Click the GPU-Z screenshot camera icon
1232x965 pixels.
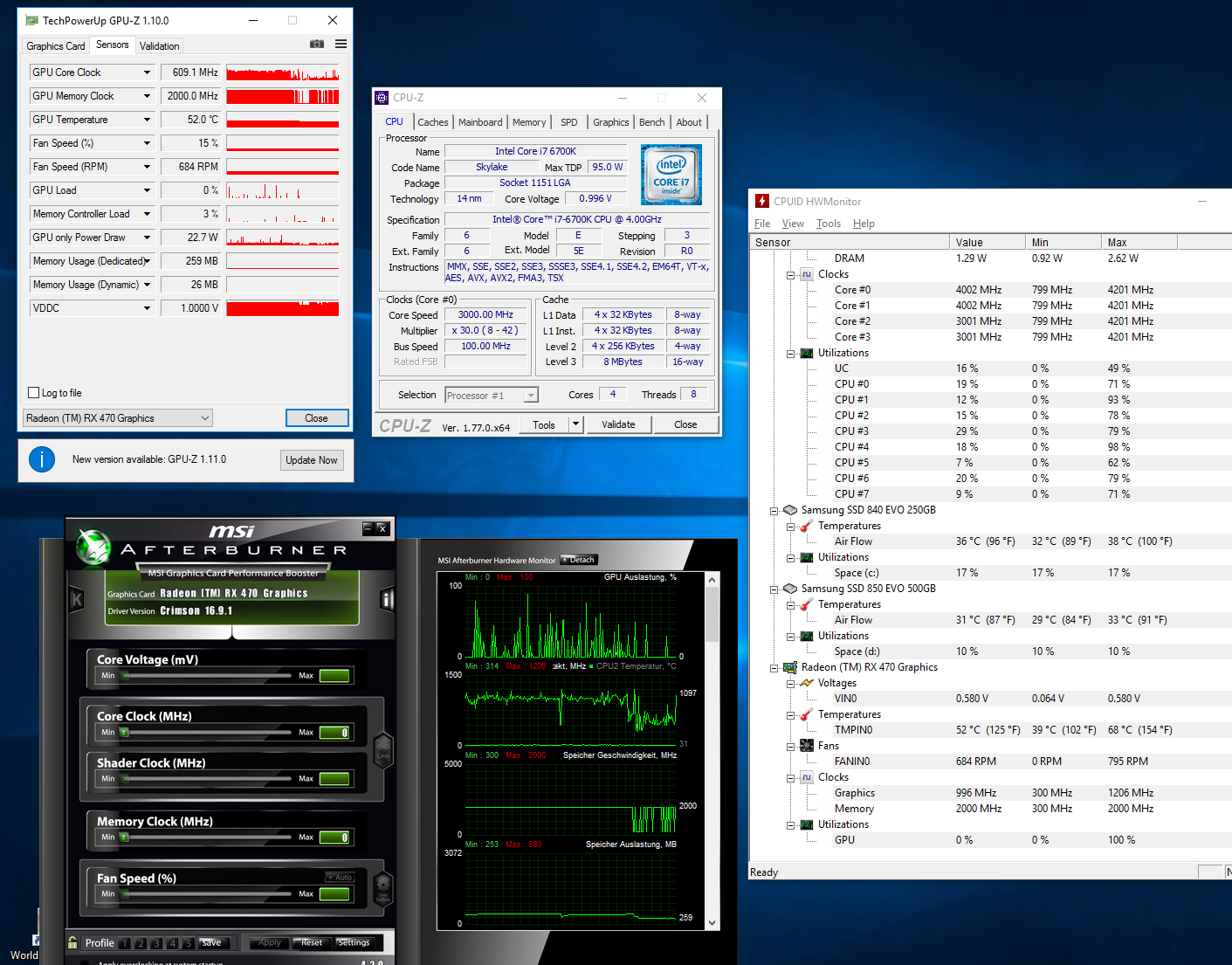pyautogui.click(x=317, y=44)
